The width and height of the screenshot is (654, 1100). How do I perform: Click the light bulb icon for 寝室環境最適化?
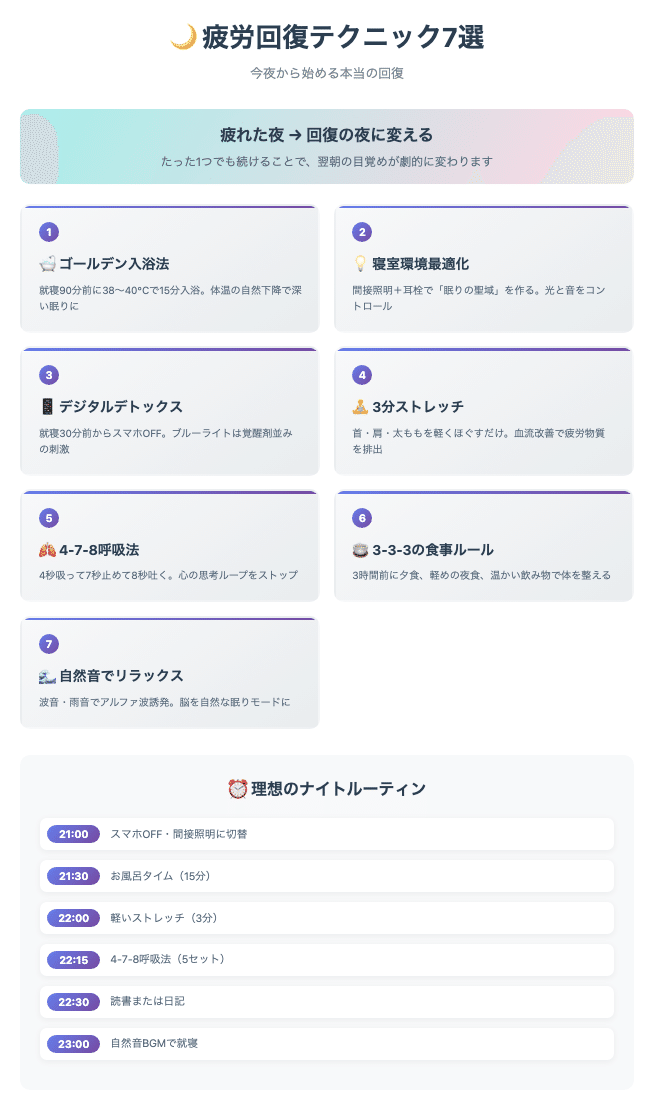click(360, 264)
